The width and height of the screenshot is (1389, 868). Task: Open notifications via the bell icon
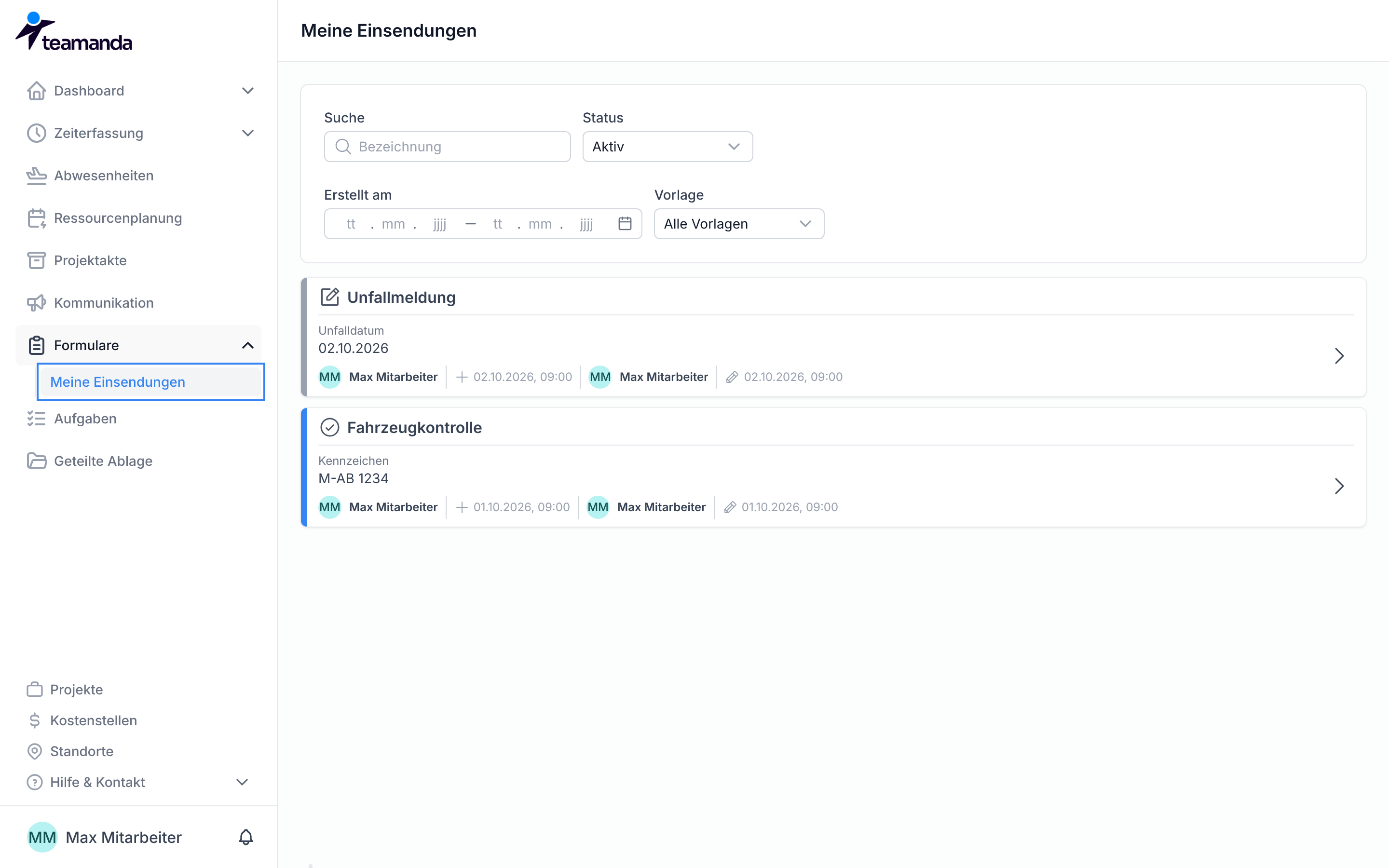point(245,837)
